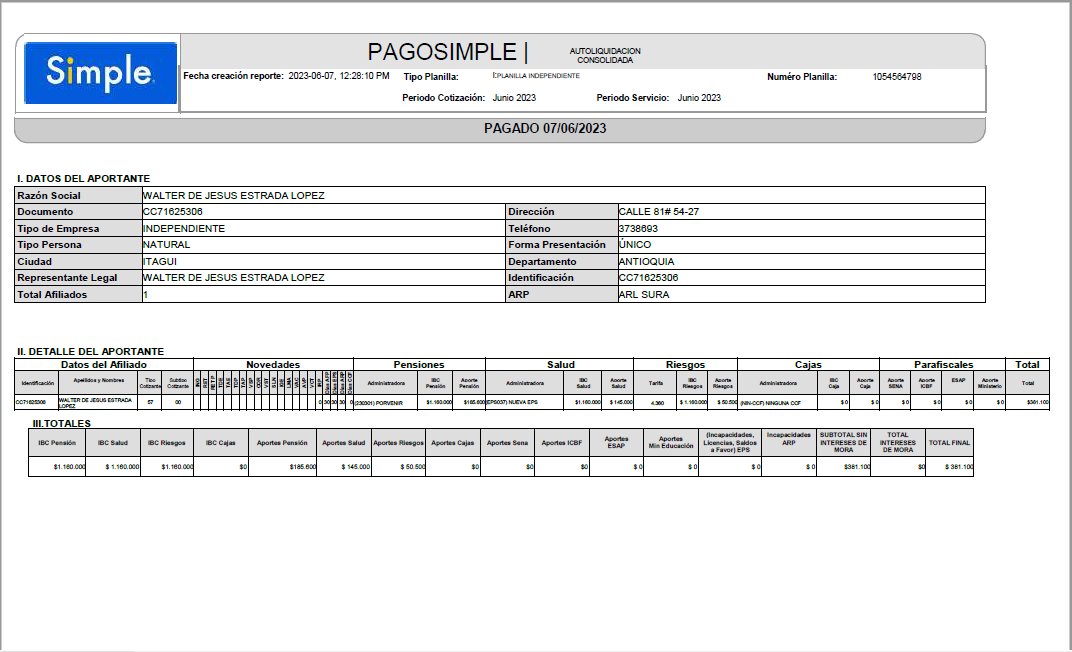This screenshot has height=652, width=1072.
Task: Click the Pensiones column group header
Action: tap(419, 365)
